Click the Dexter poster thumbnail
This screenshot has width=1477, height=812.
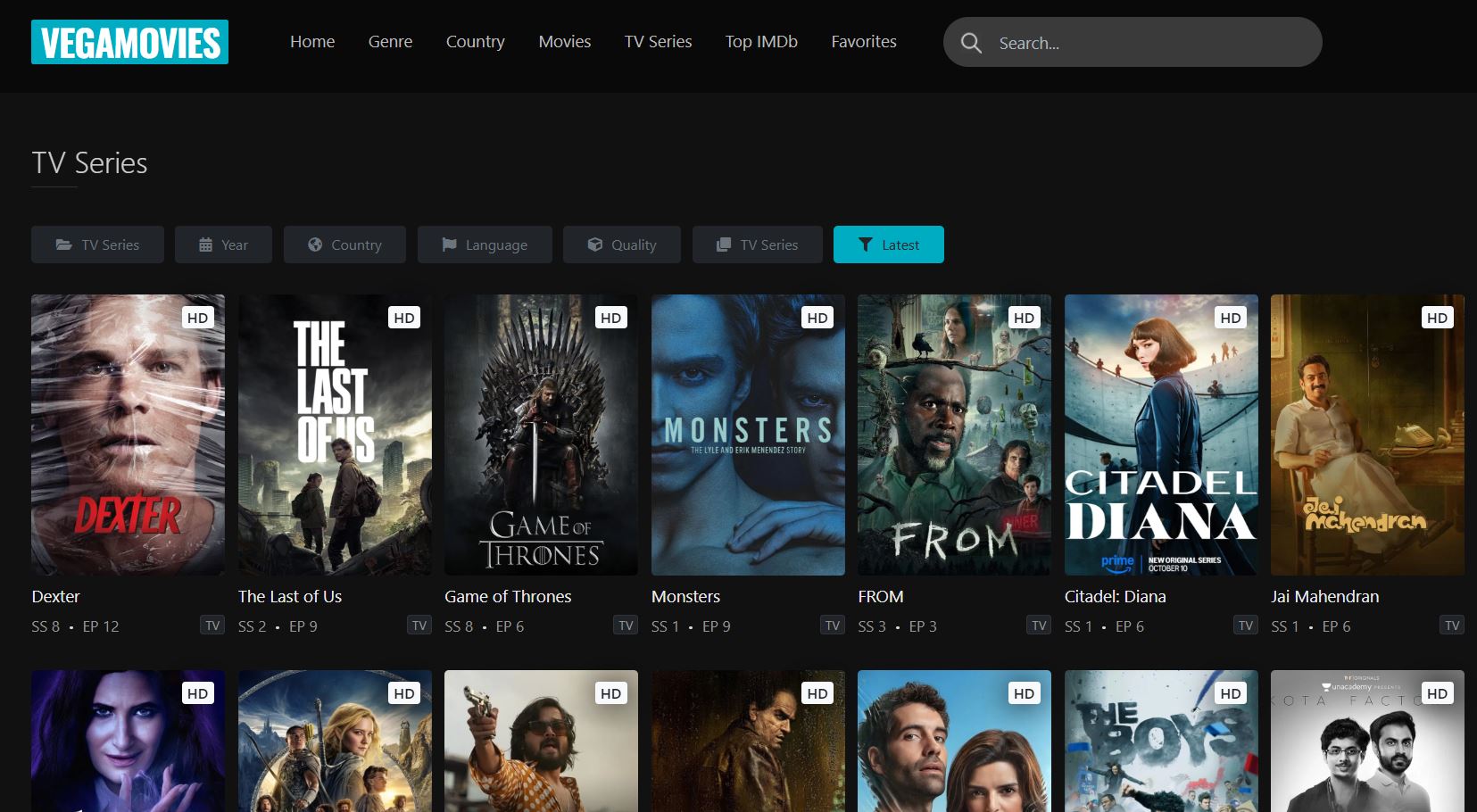tap(128, 435)
